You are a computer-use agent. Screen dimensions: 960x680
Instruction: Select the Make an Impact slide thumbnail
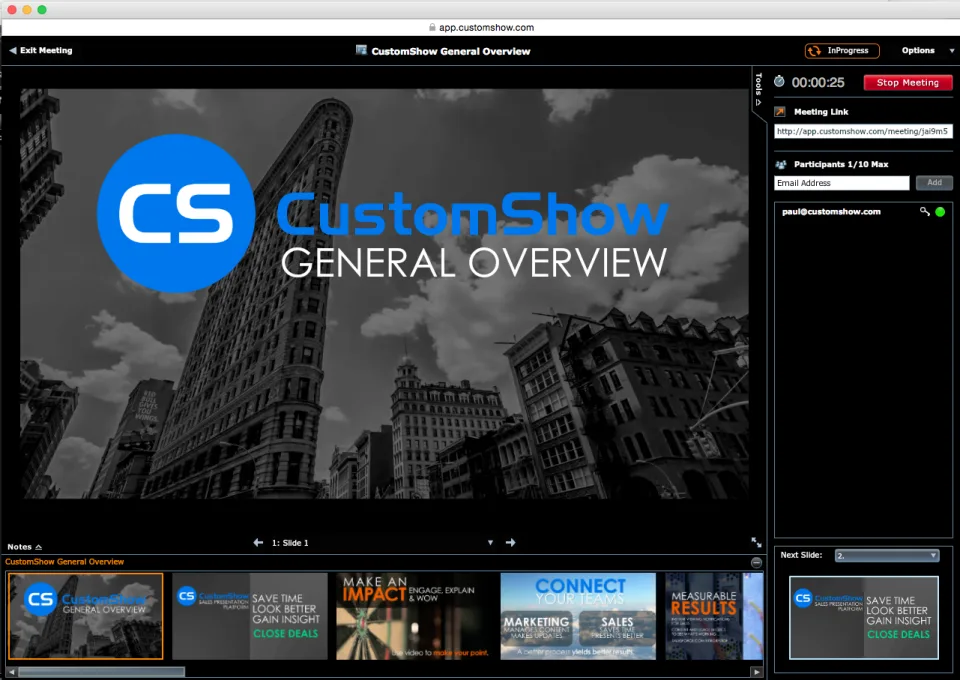click(x=414, y=616)
